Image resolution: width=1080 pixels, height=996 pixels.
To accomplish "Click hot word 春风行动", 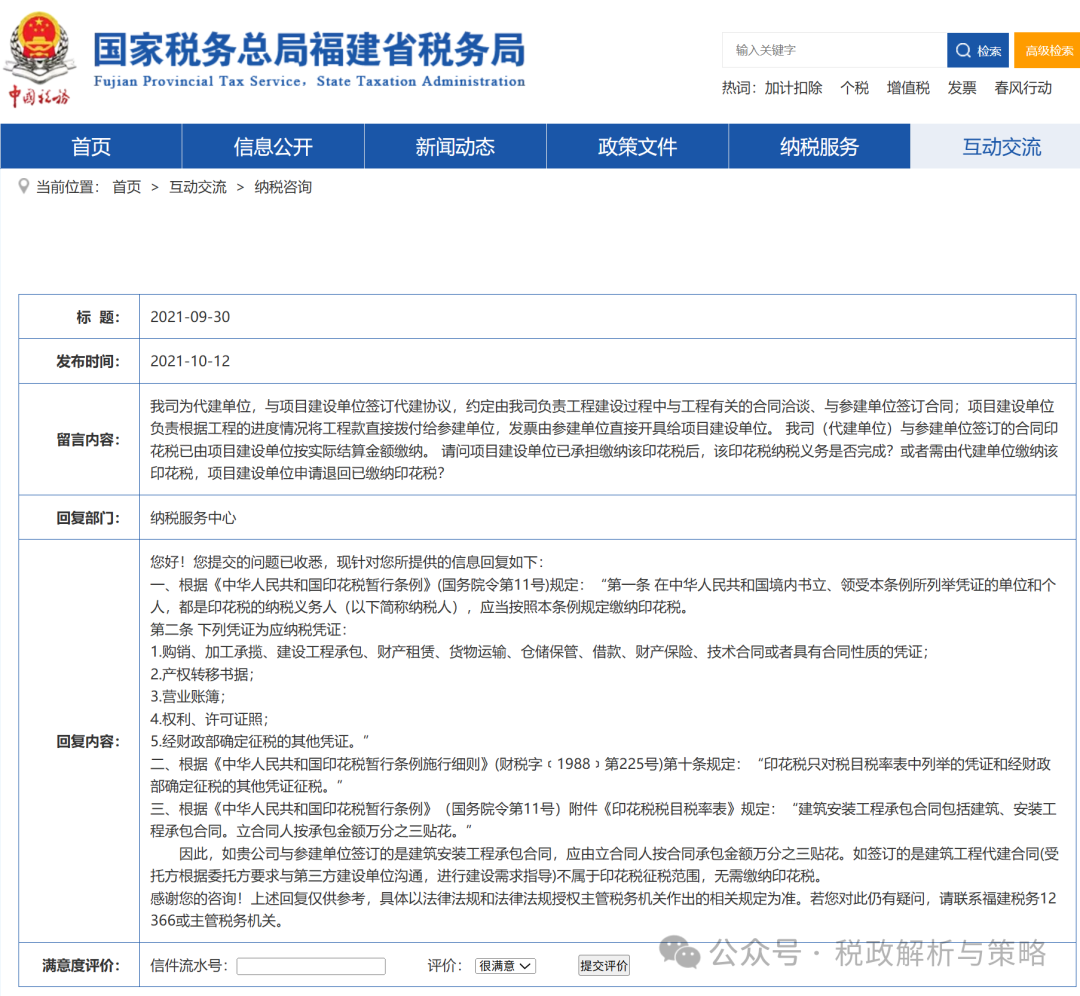I will tap(1023, 88).
